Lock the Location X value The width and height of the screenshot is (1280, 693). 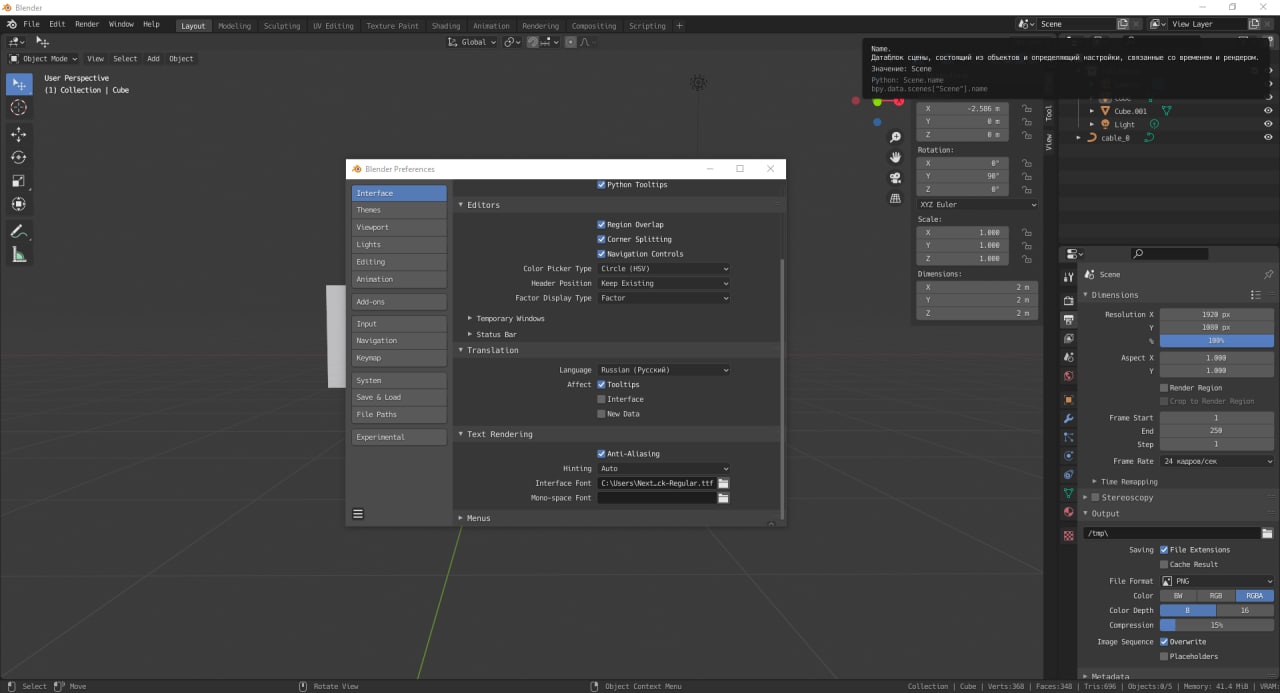[1027, 108]
